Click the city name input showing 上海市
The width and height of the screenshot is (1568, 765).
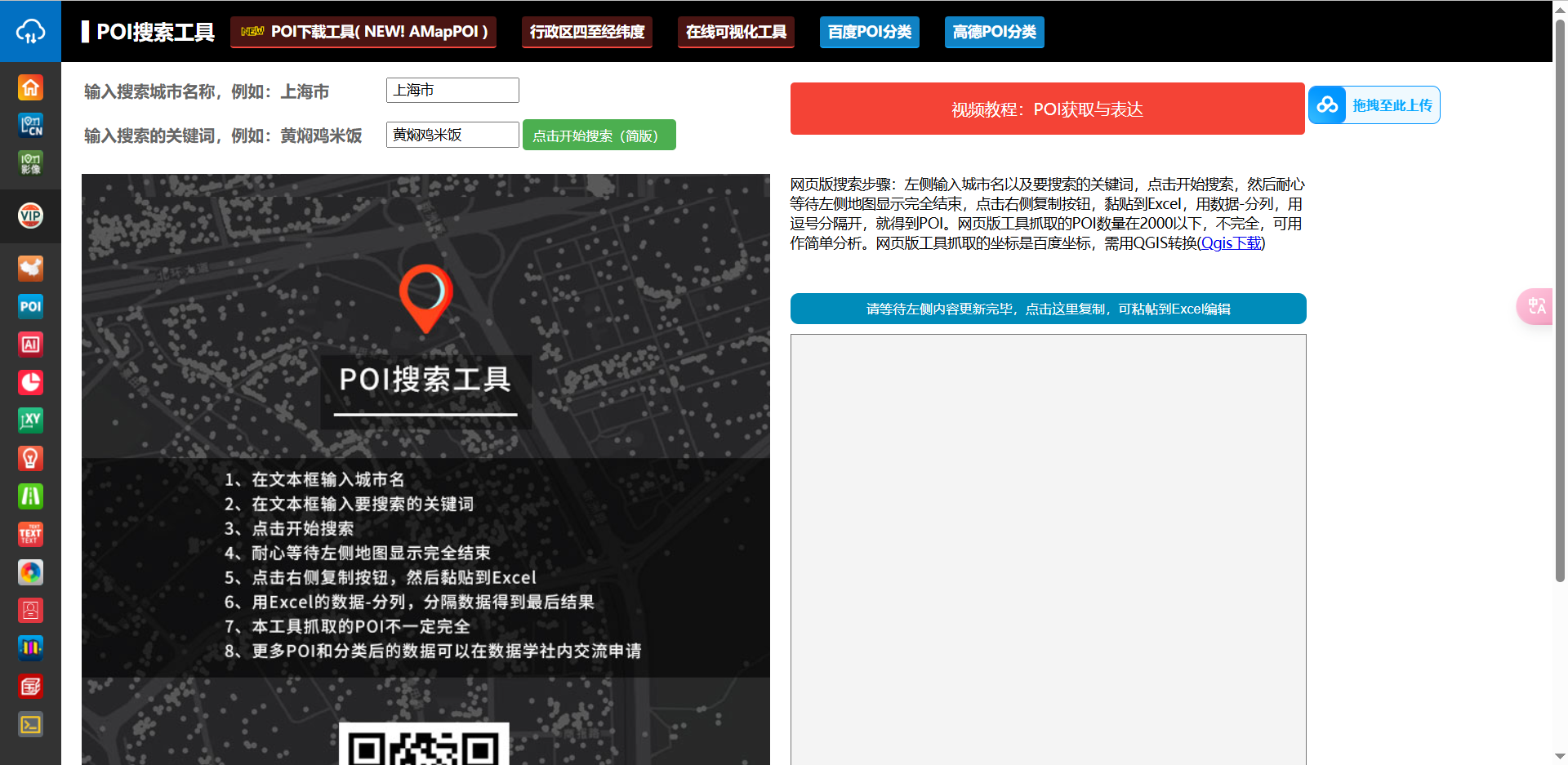click(452, 90)
